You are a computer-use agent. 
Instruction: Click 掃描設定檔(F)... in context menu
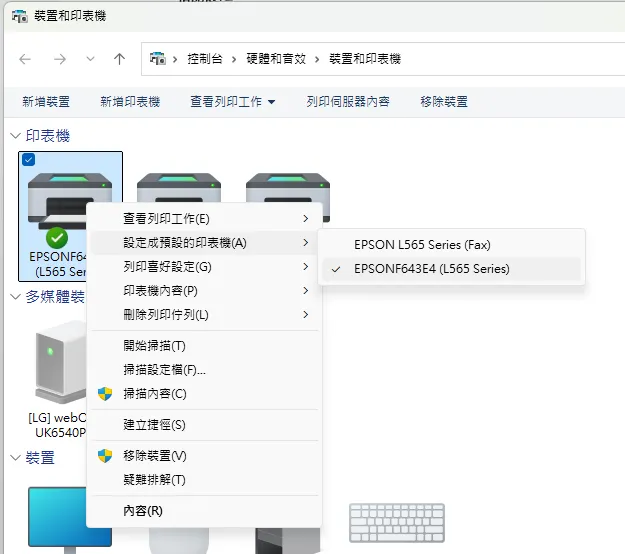pos(204,369)
